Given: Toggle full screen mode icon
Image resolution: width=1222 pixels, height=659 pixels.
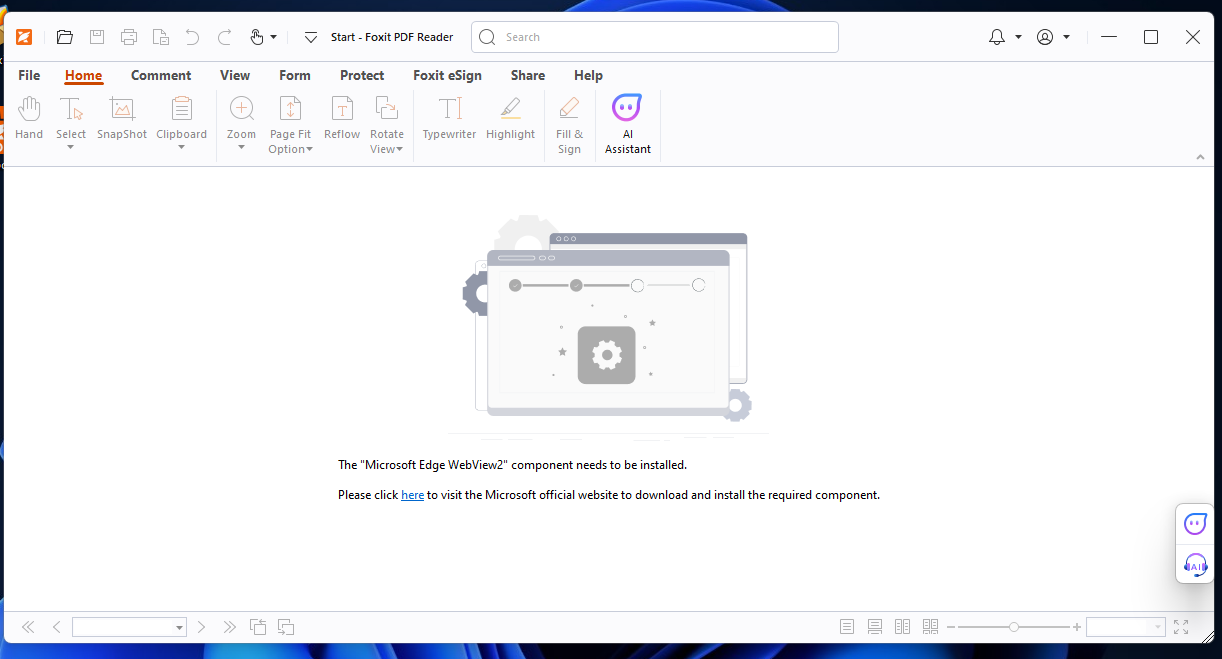Looking at the screenshot, I should pos(1181,627).
